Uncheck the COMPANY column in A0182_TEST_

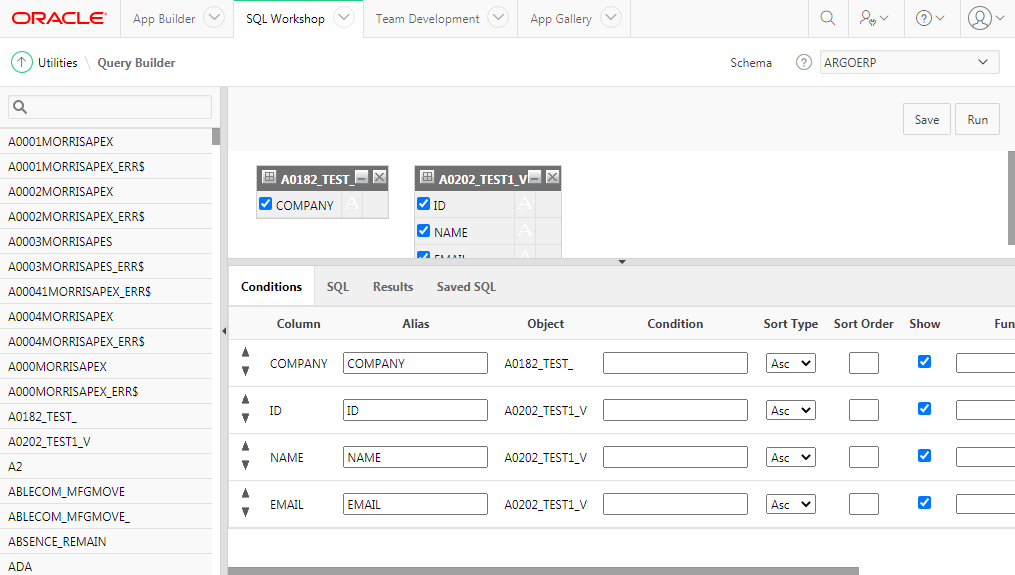point(265,204)
